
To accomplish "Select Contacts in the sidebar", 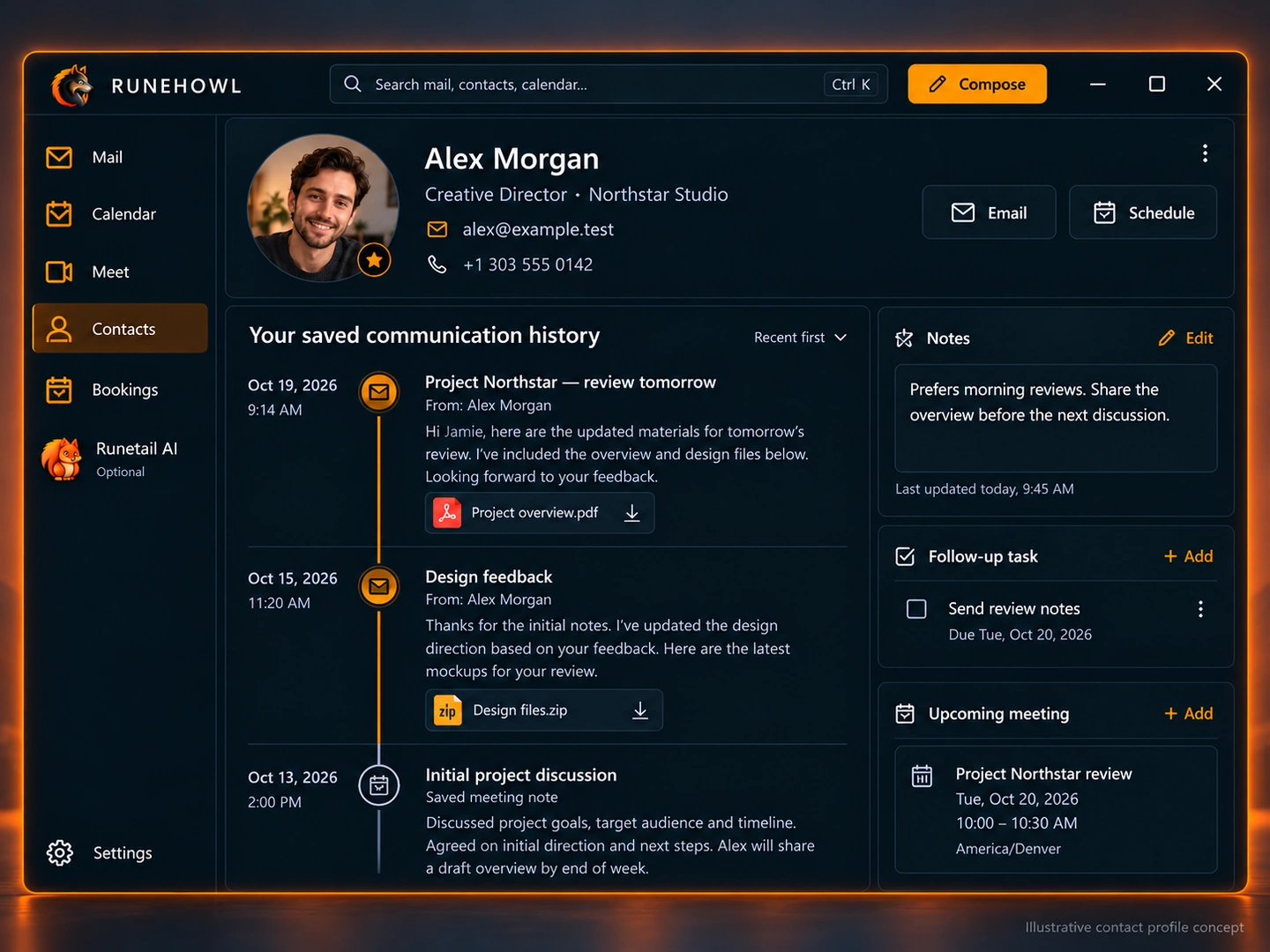I will pos(120,329).
